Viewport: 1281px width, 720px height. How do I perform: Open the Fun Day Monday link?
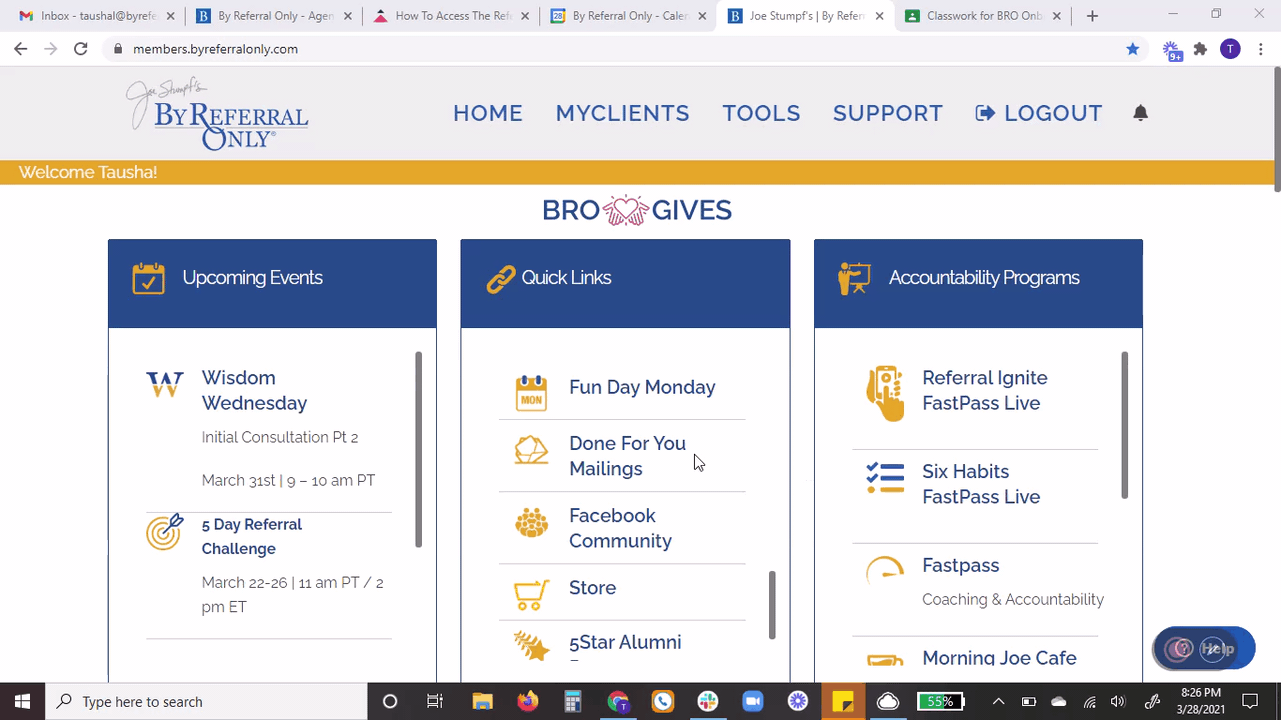pos(642,387)
